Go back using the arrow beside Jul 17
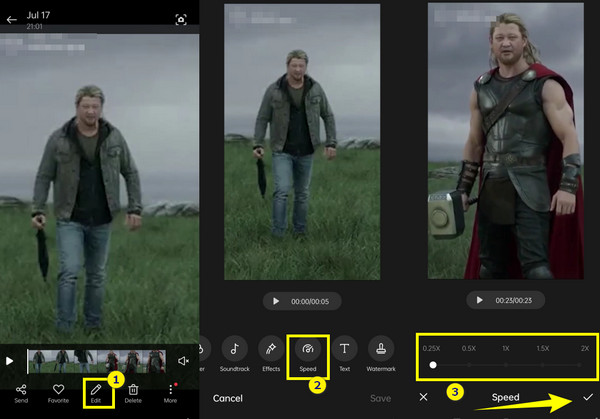The width and height of the screenshot is (600, 419). 11,20
